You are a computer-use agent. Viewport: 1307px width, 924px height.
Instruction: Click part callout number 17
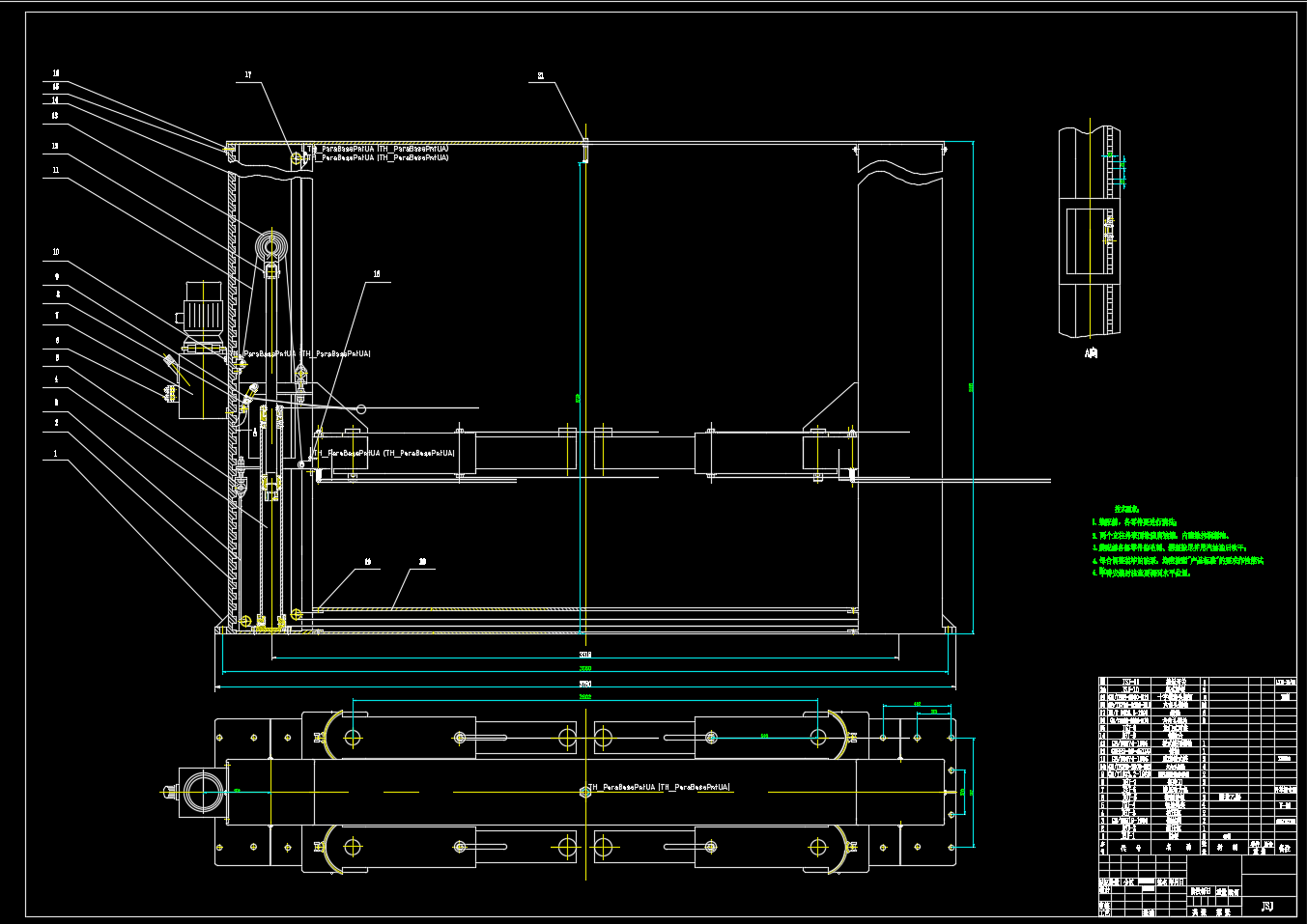248,75
